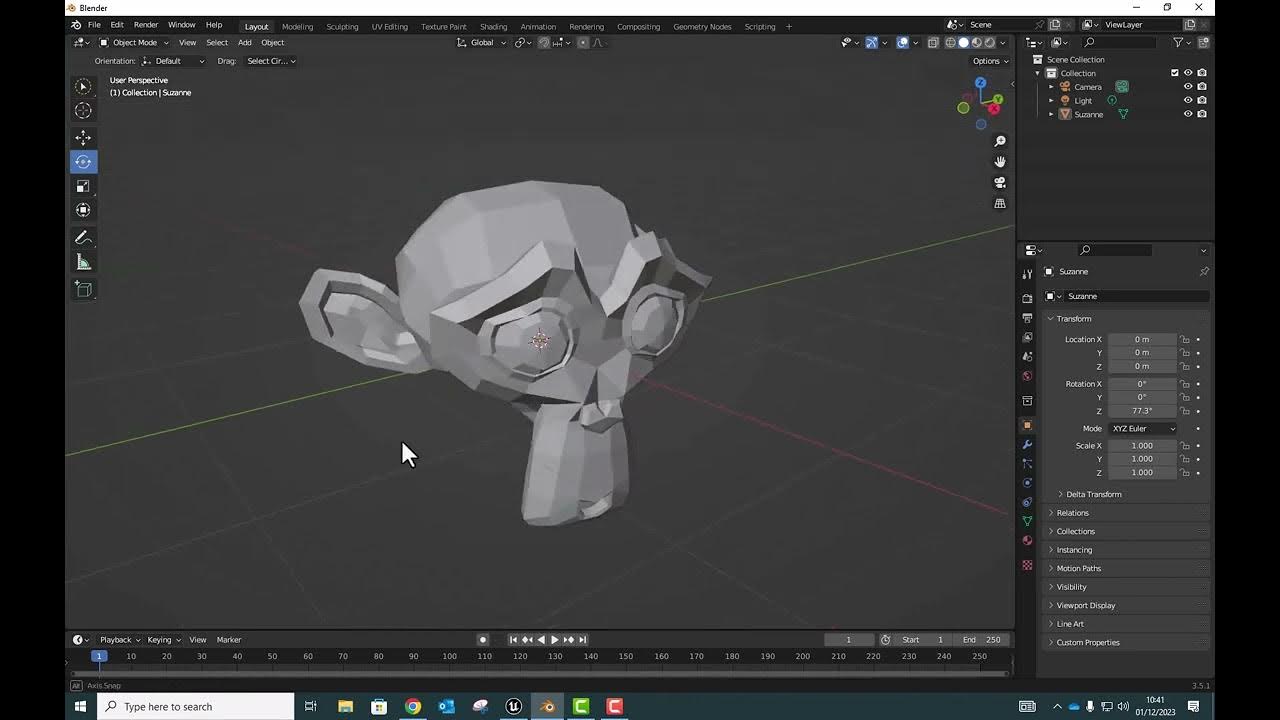Click Rotation Z value field 77.3°

point(1143,411)
